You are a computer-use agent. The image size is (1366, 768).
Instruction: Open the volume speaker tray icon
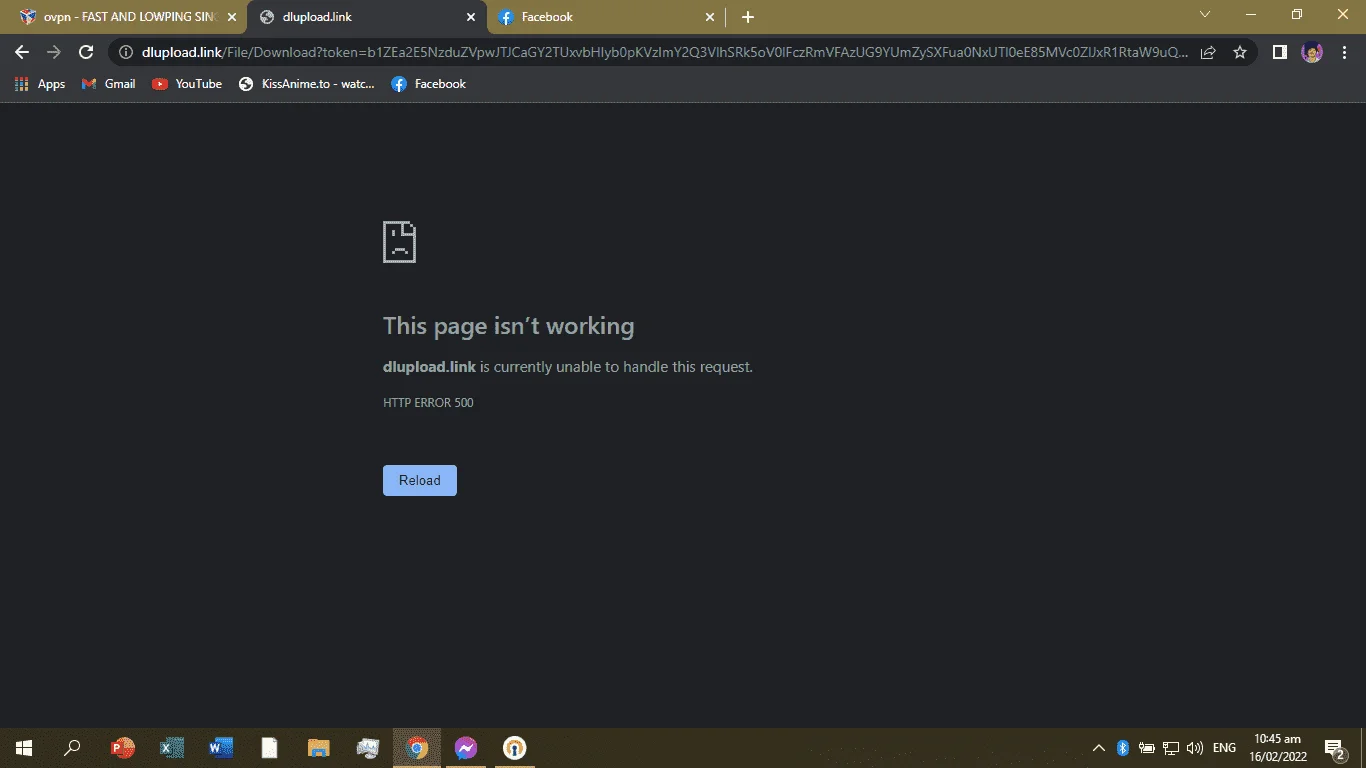tap(1195, 748)
